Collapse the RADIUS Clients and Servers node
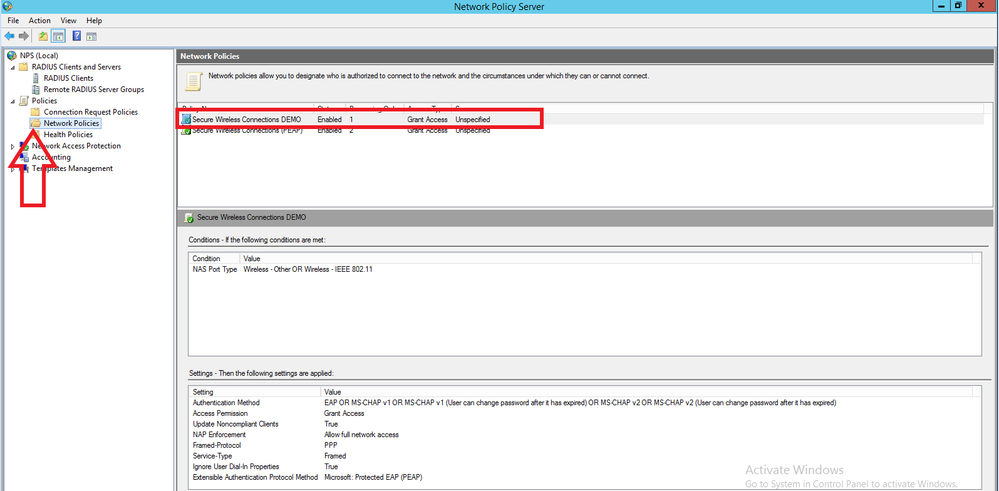 (x=11, y=67)
